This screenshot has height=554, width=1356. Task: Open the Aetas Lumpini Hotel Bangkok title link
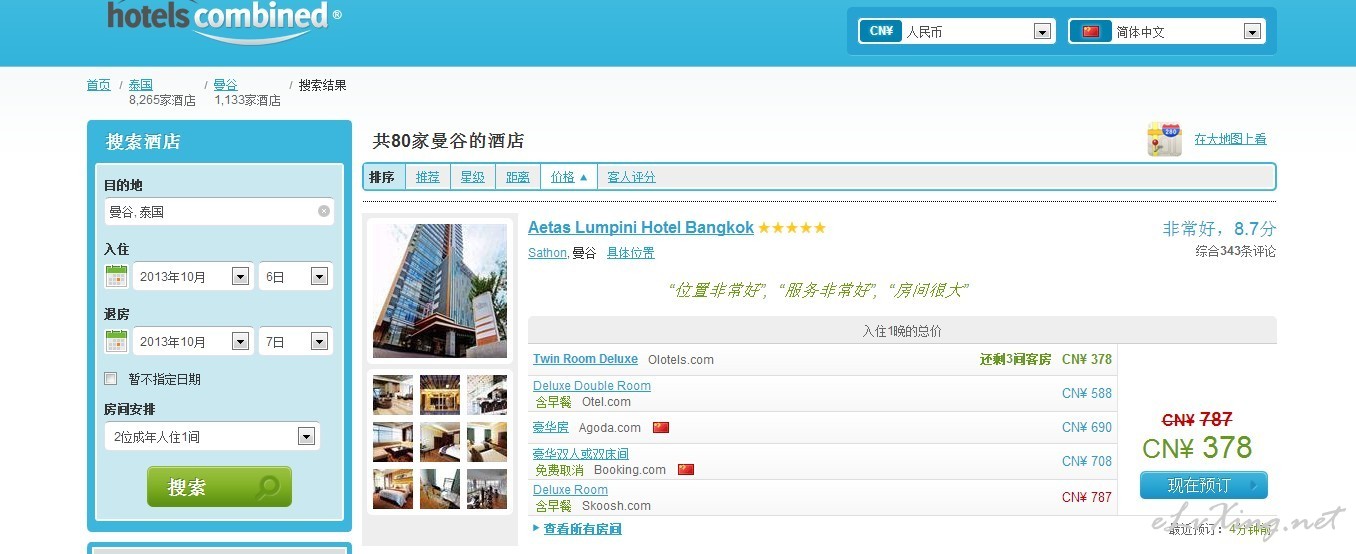coord(641,228)
